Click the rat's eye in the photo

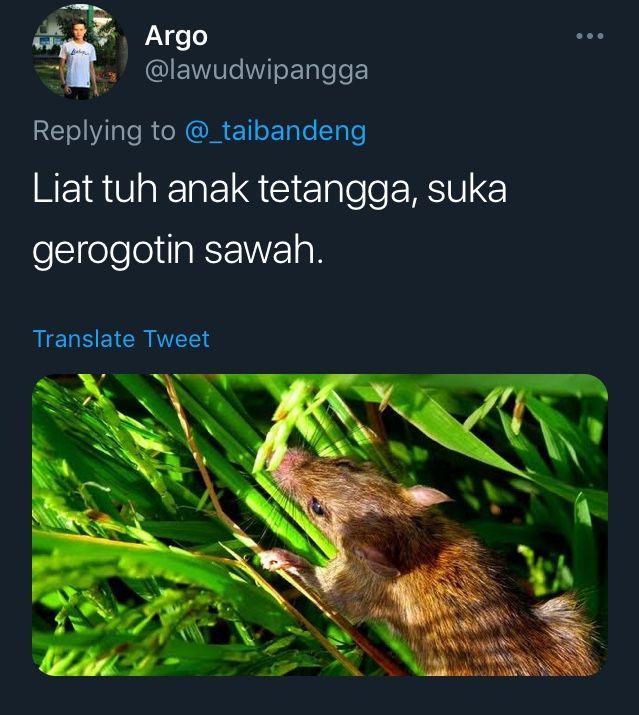coord(317,507)
